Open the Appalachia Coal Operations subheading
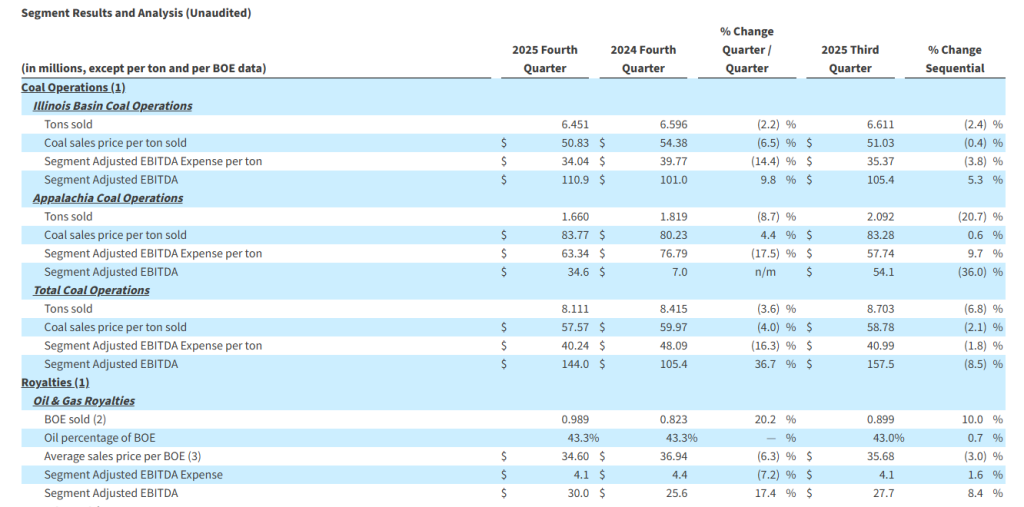 (x=108, y=198)
